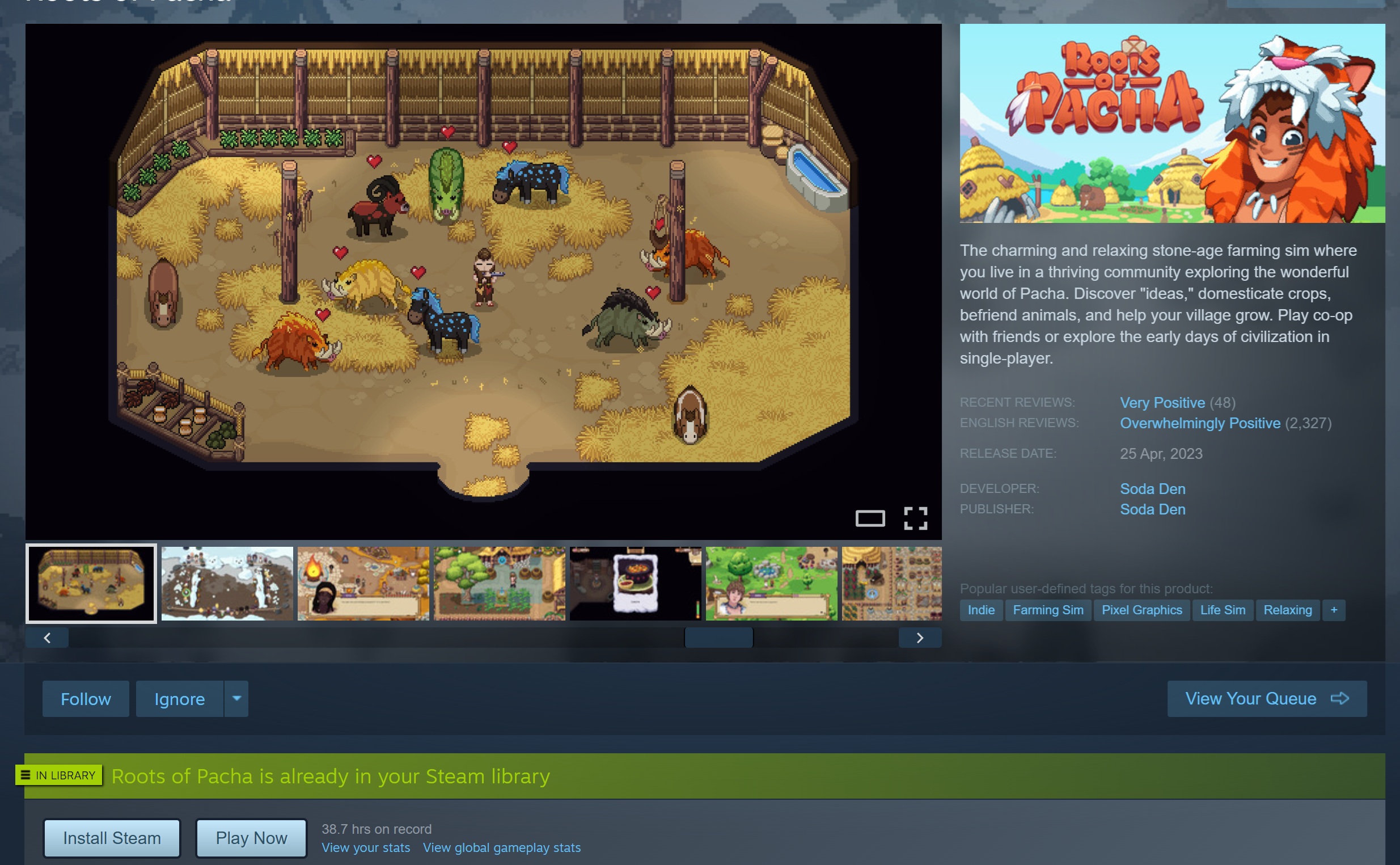
Task: Click the plus tag button
Action: point(1333,610)
